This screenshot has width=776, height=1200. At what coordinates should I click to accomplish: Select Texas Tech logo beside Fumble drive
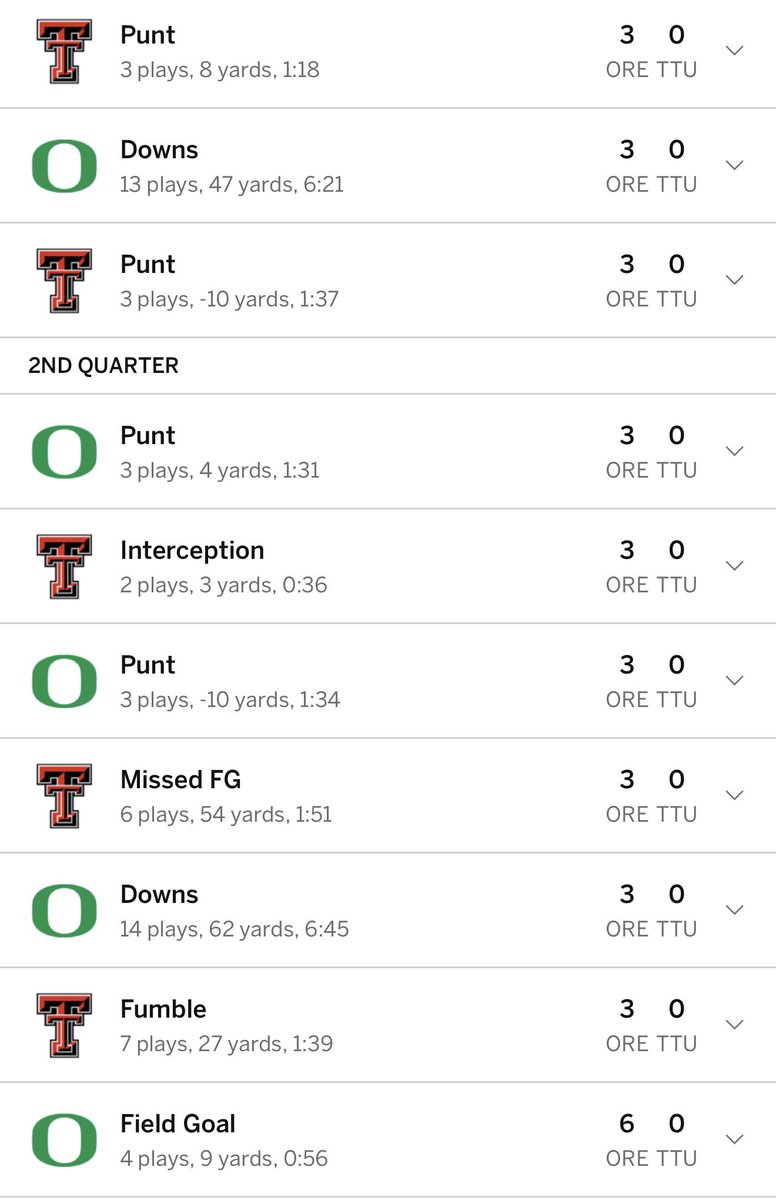click(64, 1025)
